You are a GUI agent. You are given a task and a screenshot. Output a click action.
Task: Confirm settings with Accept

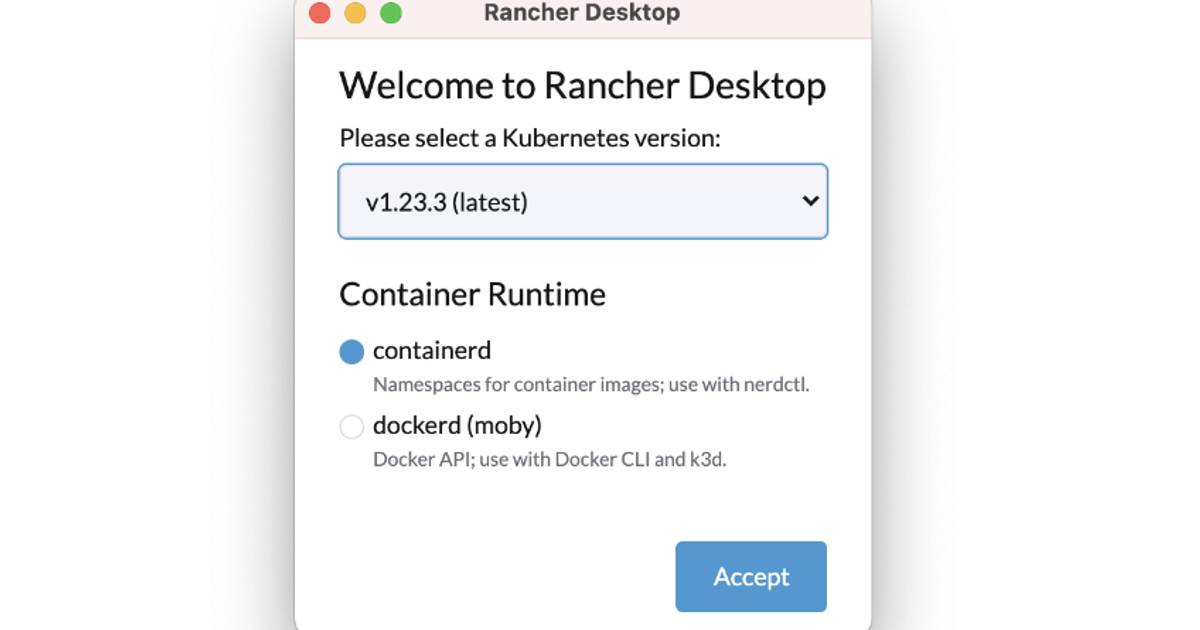(751, 576)
